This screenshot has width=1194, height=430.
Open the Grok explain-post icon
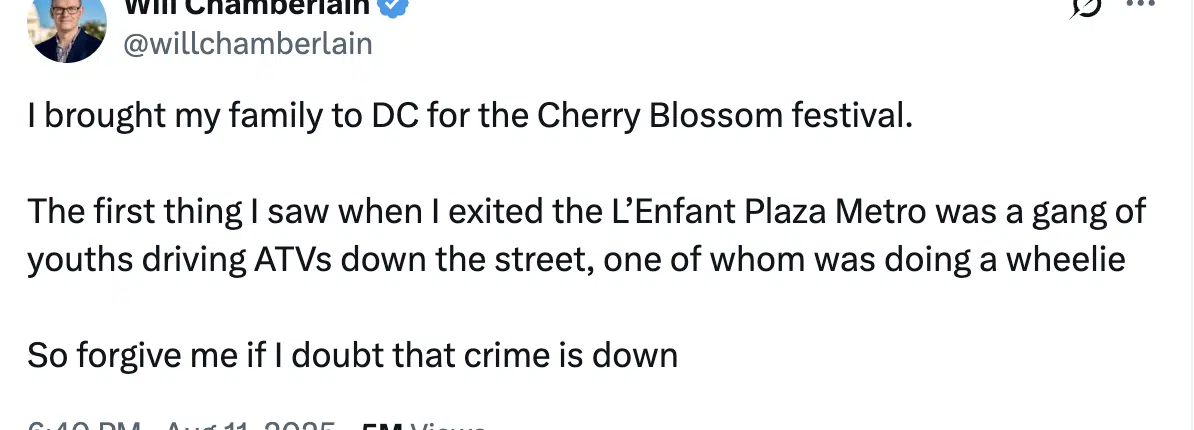point(1085,7)
